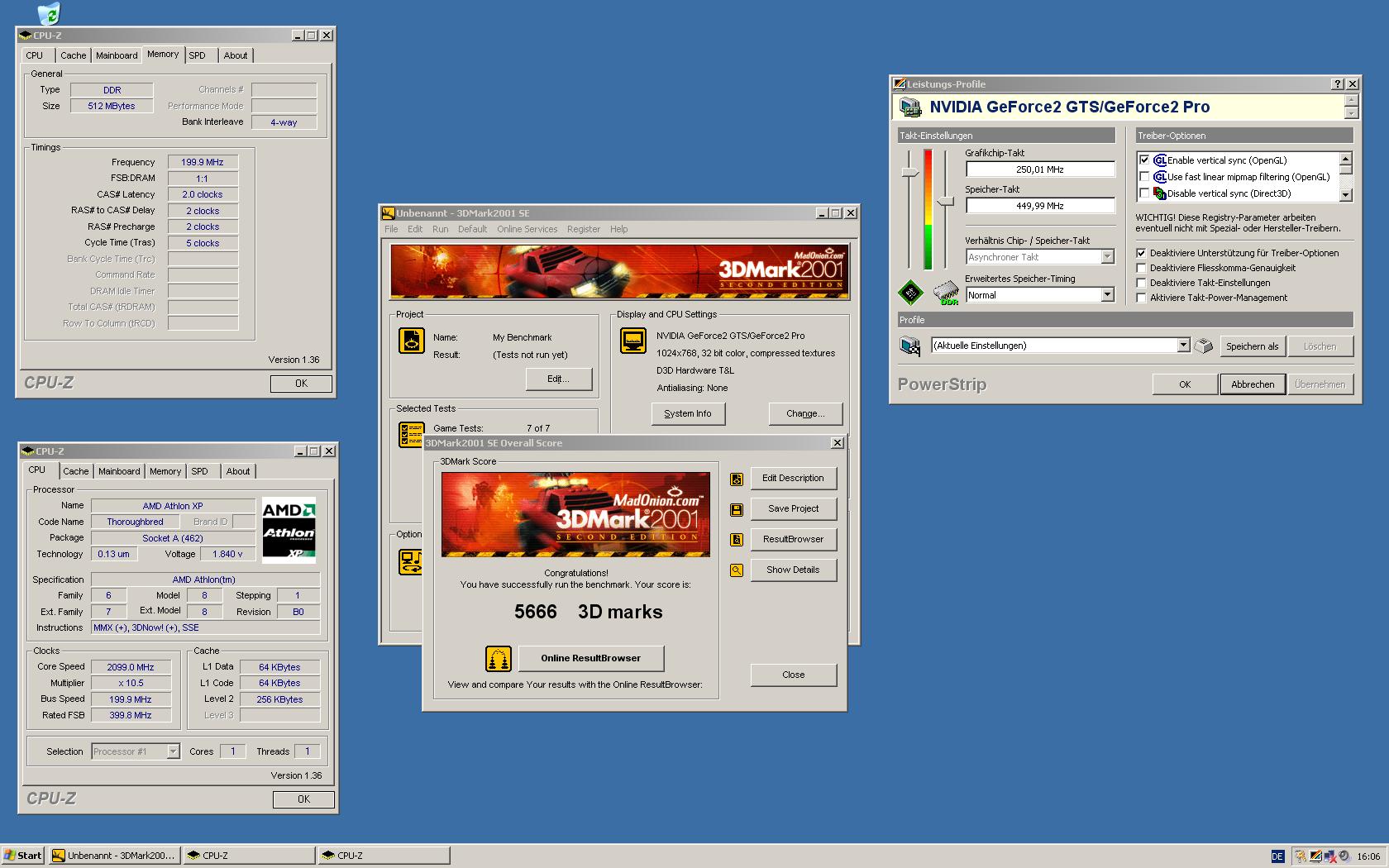The height and width of the screenshot is (868, 1389).
Task: Switch to Mainboard tab in upper CPU-Z
Action: click(x=117, y=55)
